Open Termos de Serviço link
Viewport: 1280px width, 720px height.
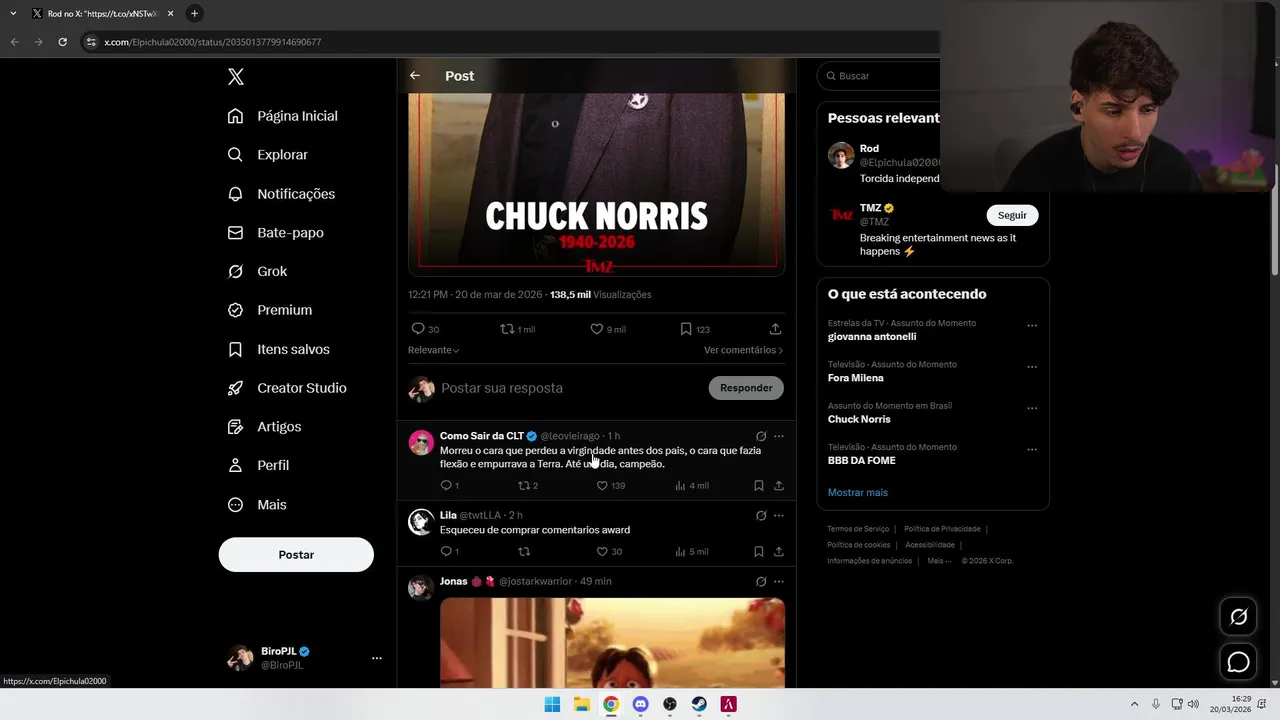(x=858, y=529)
